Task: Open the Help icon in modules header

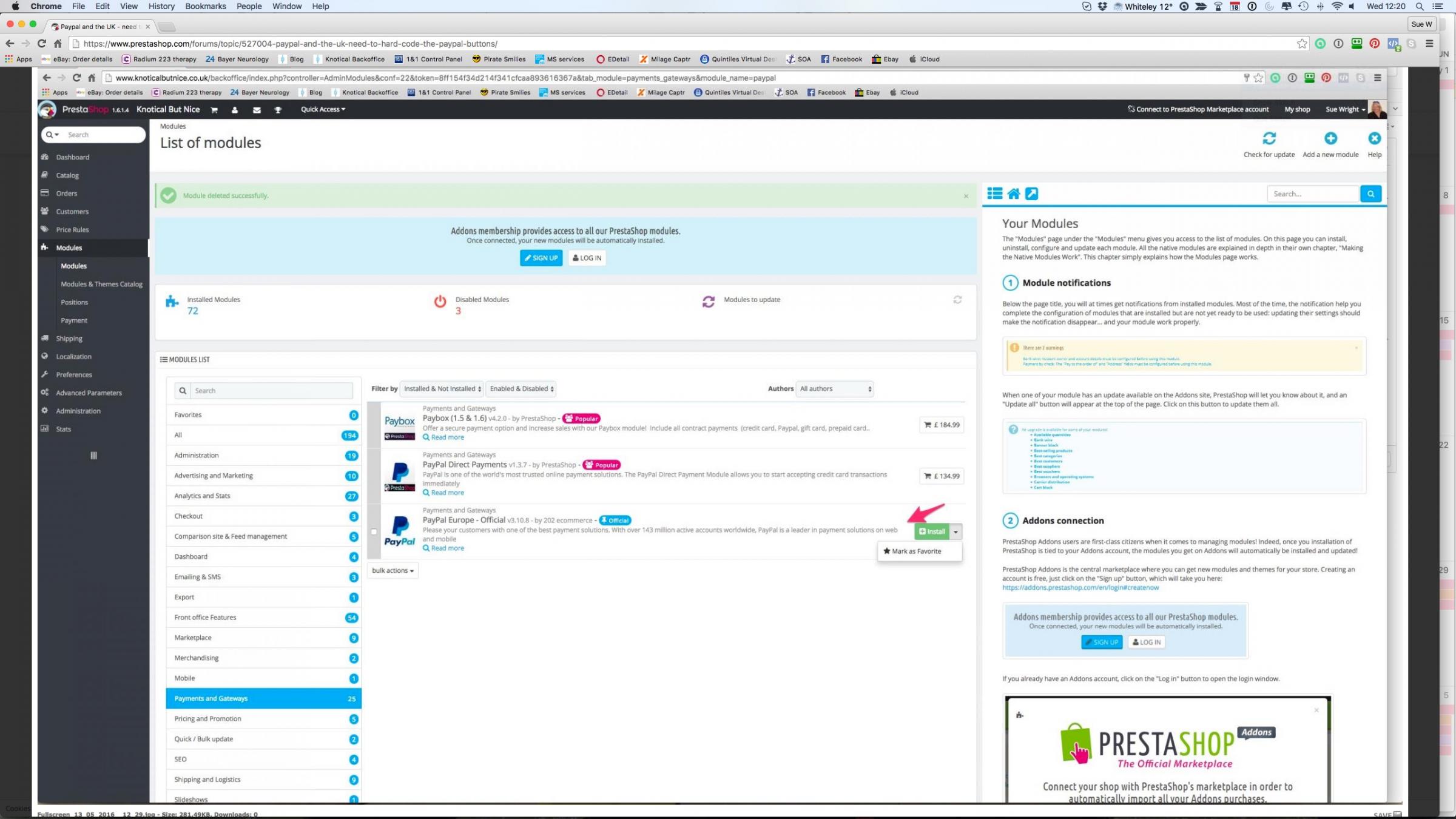Action: 1374,139
